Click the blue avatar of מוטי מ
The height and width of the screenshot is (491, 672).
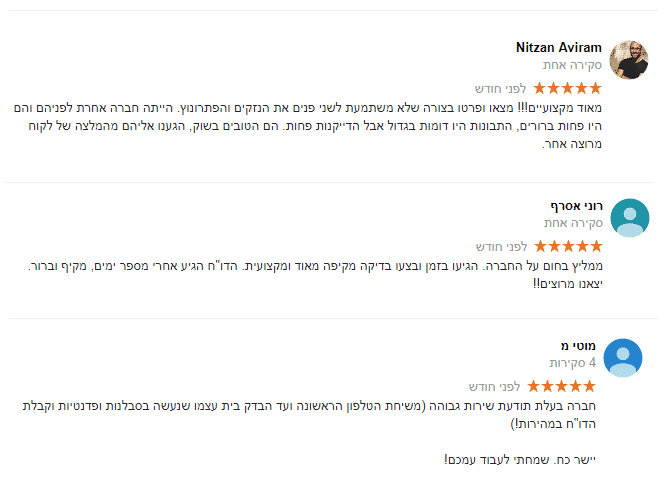(x=623, y=358)
